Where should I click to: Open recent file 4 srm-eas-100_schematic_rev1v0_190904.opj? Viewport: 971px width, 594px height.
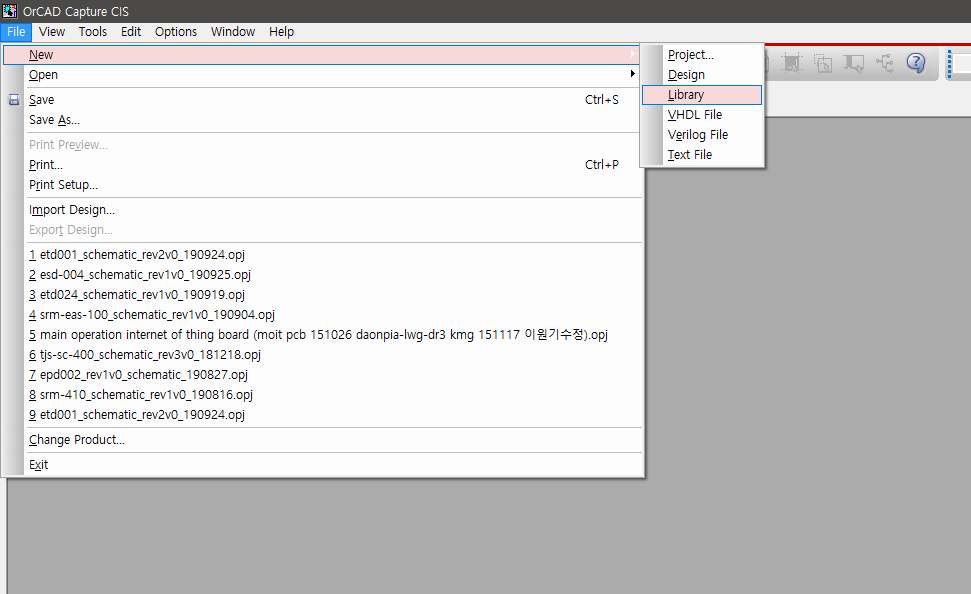coord(322,315)
